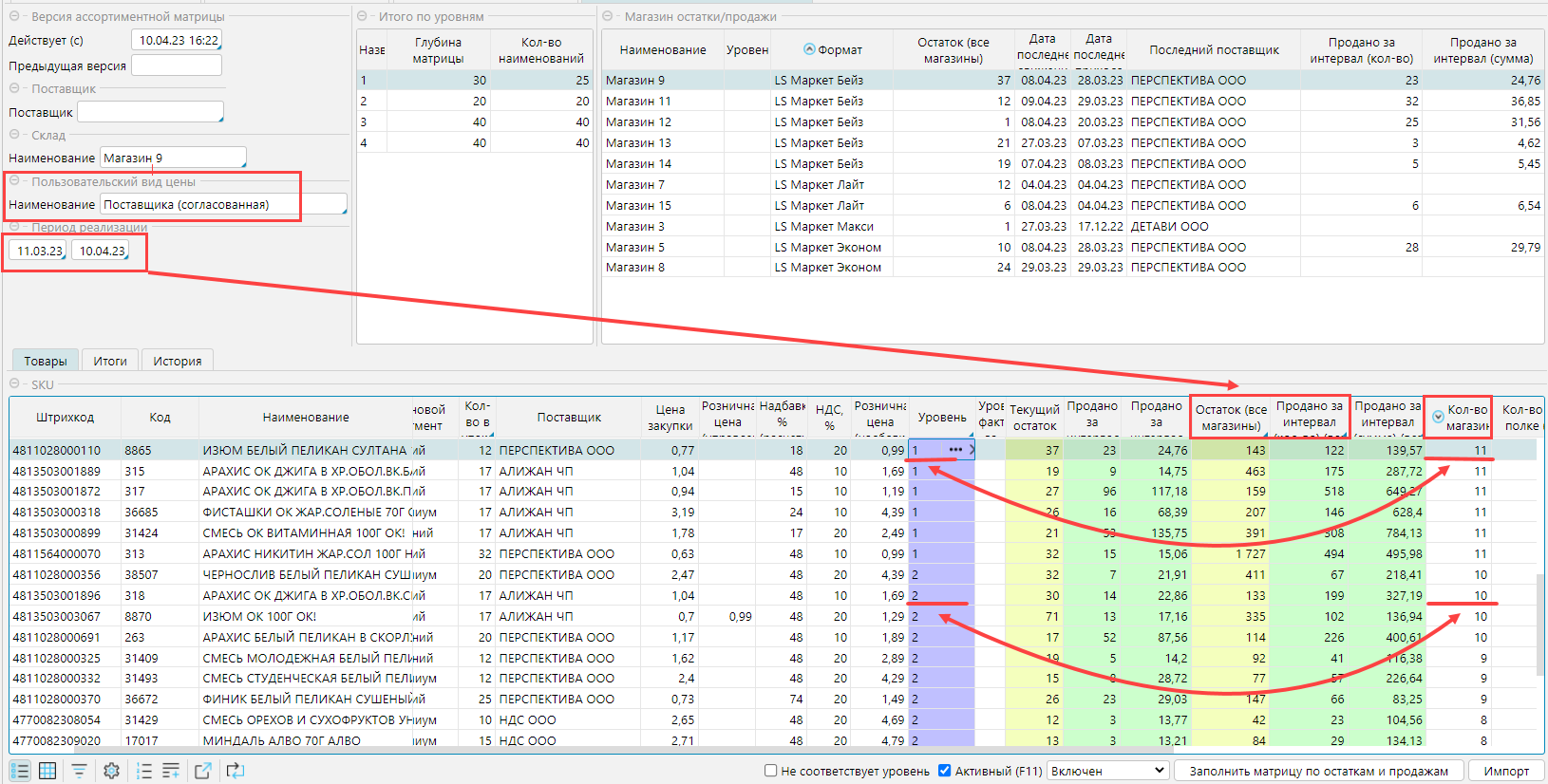The height and width of the screenshot is (784, 1548).
Task: Collapse the SKU section expander
Action: pos(15,384)
